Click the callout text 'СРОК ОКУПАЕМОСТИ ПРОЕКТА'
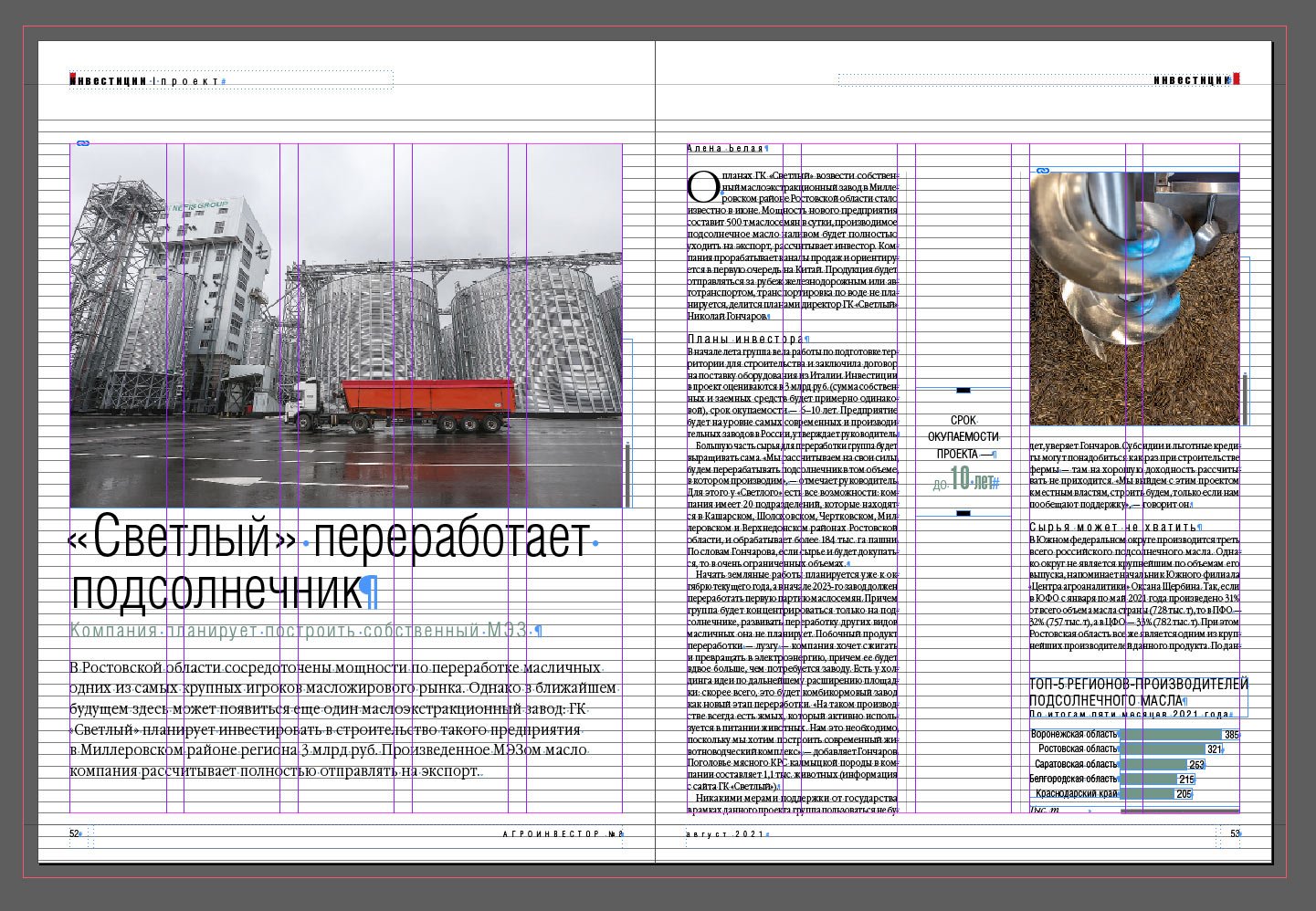 click(963, 436)
